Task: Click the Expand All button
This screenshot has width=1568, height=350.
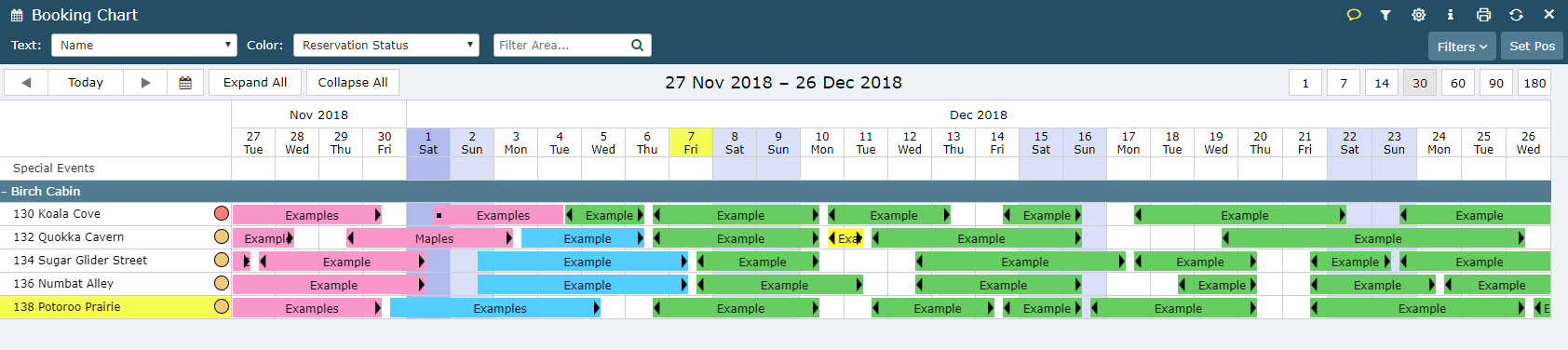Action: click(x=255, y=83)
